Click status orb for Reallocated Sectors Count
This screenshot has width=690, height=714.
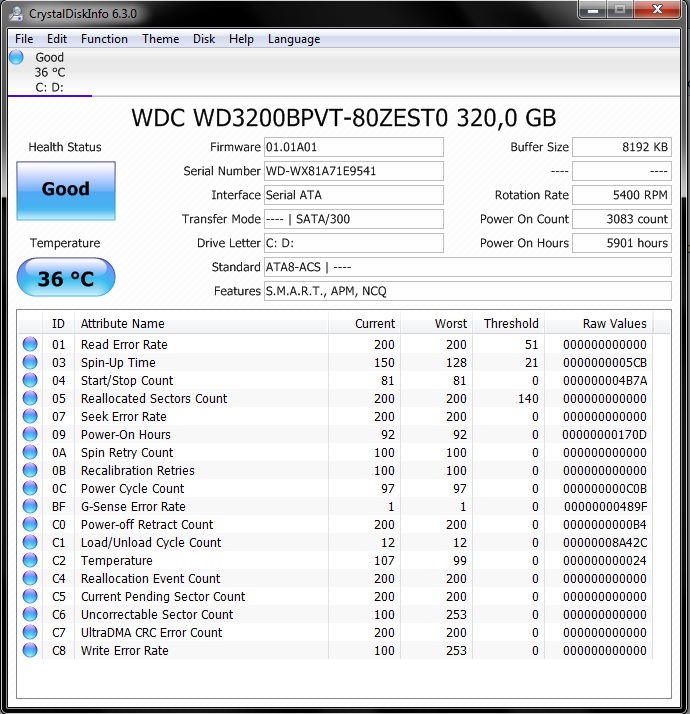click(x=30, y=398)
